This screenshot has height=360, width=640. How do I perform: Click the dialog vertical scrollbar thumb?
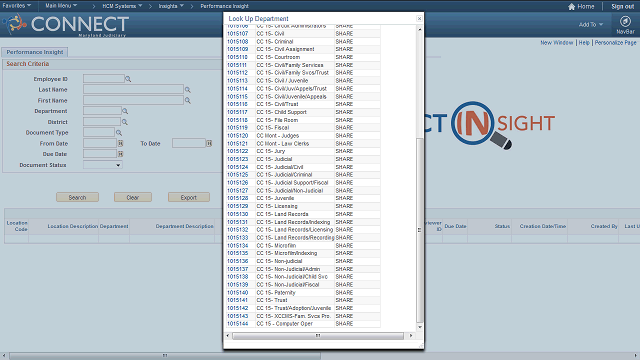coord(420,230)
